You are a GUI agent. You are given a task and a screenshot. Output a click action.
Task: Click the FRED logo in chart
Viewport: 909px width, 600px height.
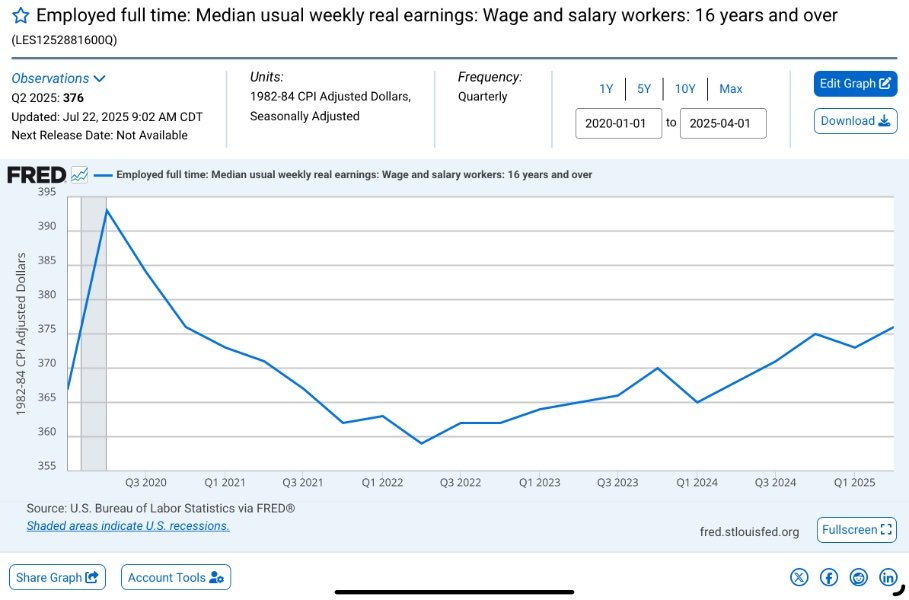(x=36, y=175)
